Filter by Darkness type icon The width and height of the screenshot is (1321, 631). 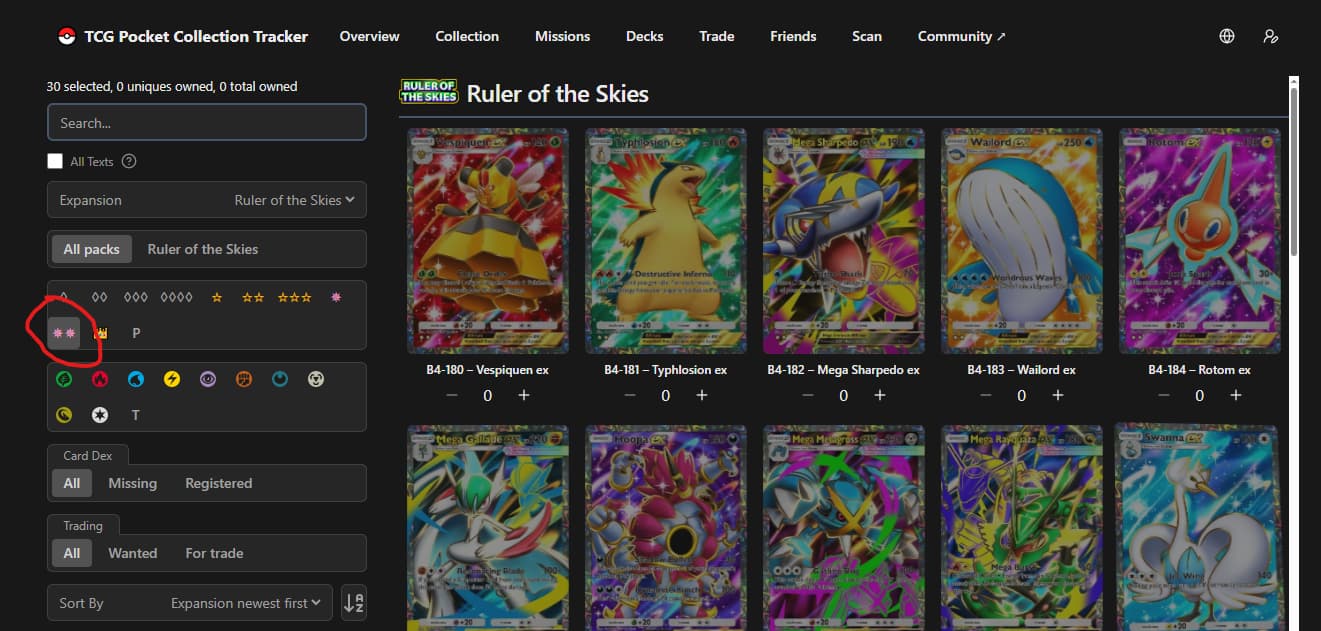click(280, 379)
